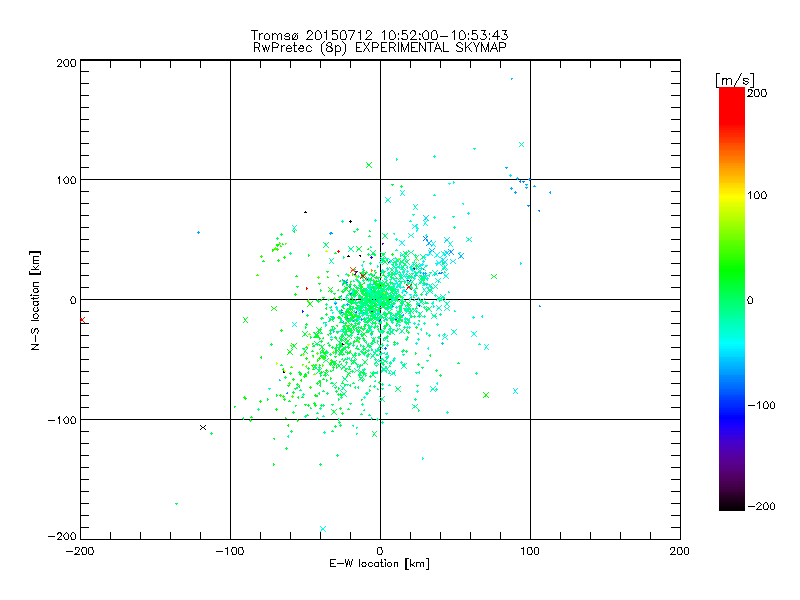
Task: Click the x-axis tick label '200'
Action: click(680, 551)
